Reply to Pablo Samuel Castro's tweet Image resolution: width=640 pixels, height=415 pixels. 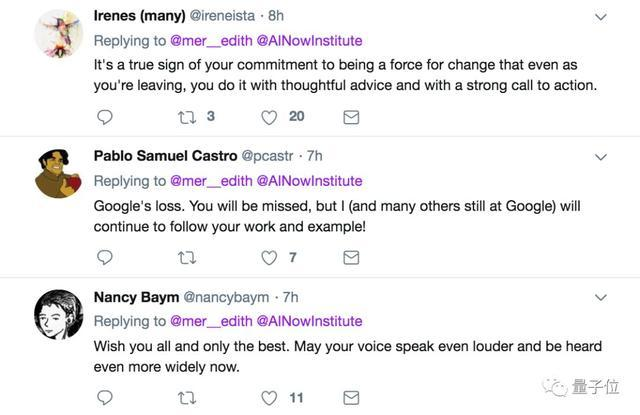tap(105, 258)
